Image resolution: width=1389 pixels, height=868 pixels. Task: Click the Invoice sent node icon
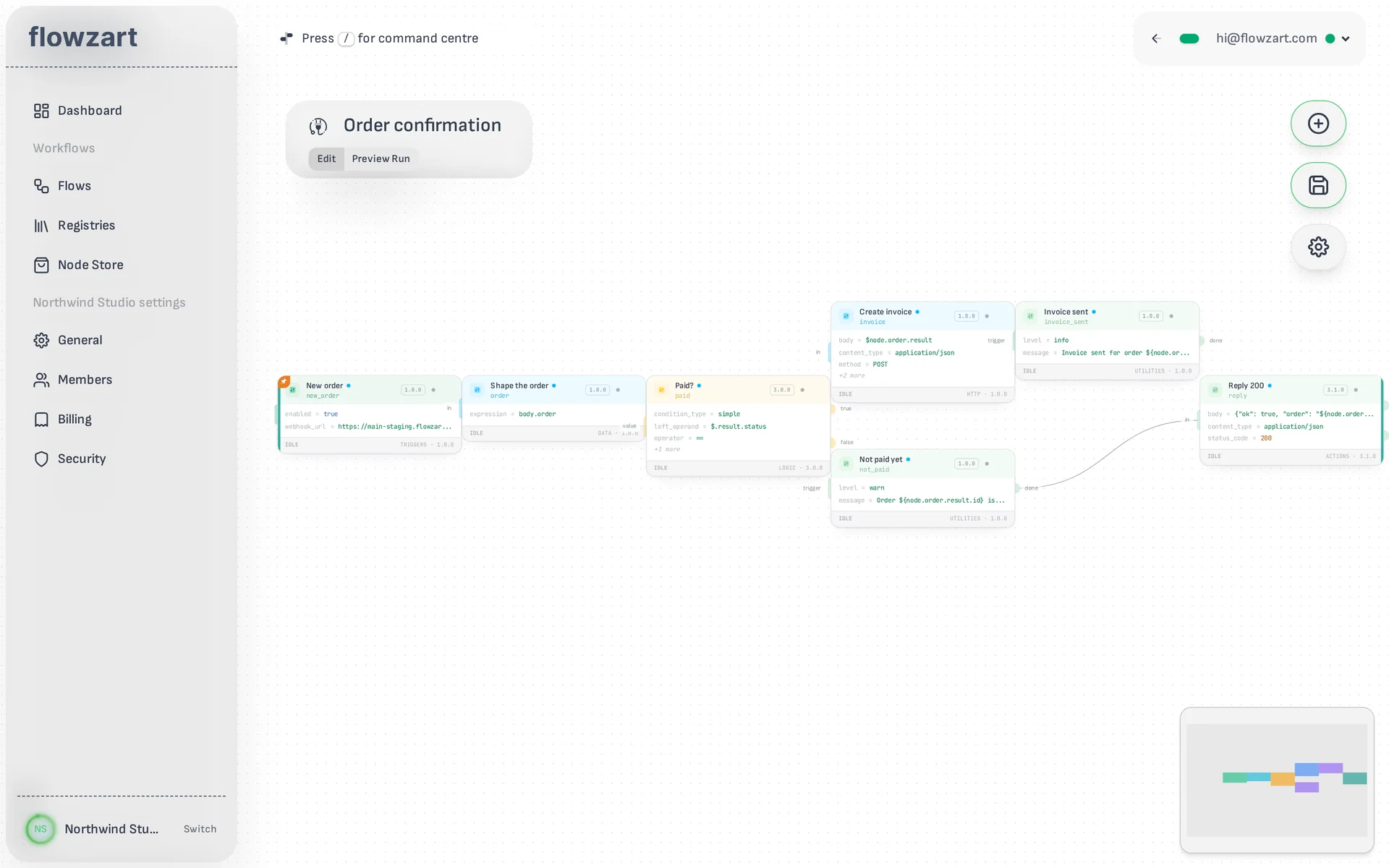1031,316
